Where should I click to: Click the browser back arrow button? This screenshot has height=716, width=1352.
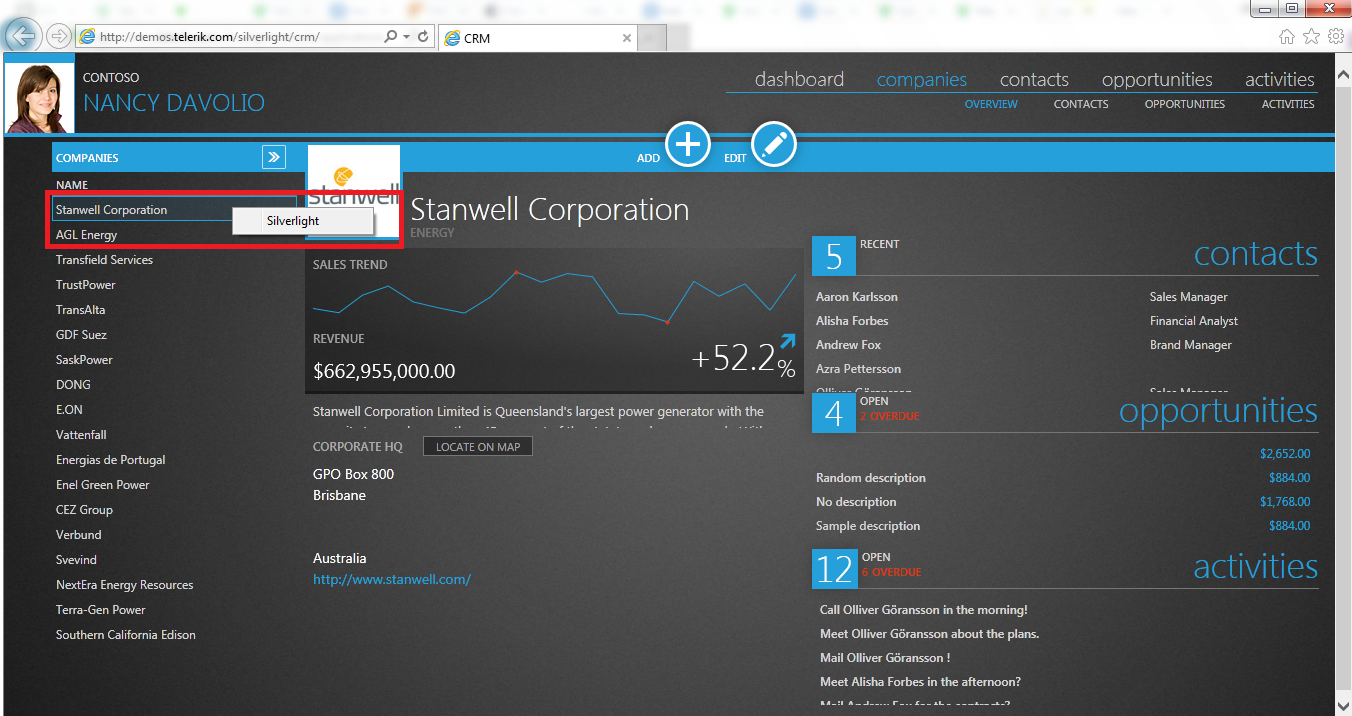click(x=22, y=36)
